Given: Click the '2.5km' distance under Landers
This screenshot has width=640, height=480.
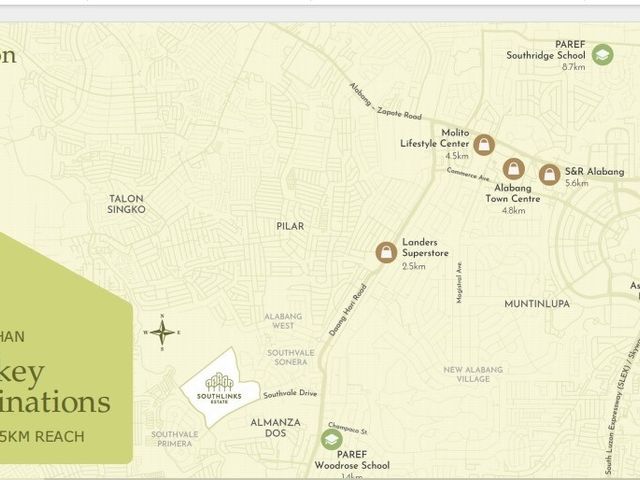Looking at the screenshot, I should (x=413, y=266).
